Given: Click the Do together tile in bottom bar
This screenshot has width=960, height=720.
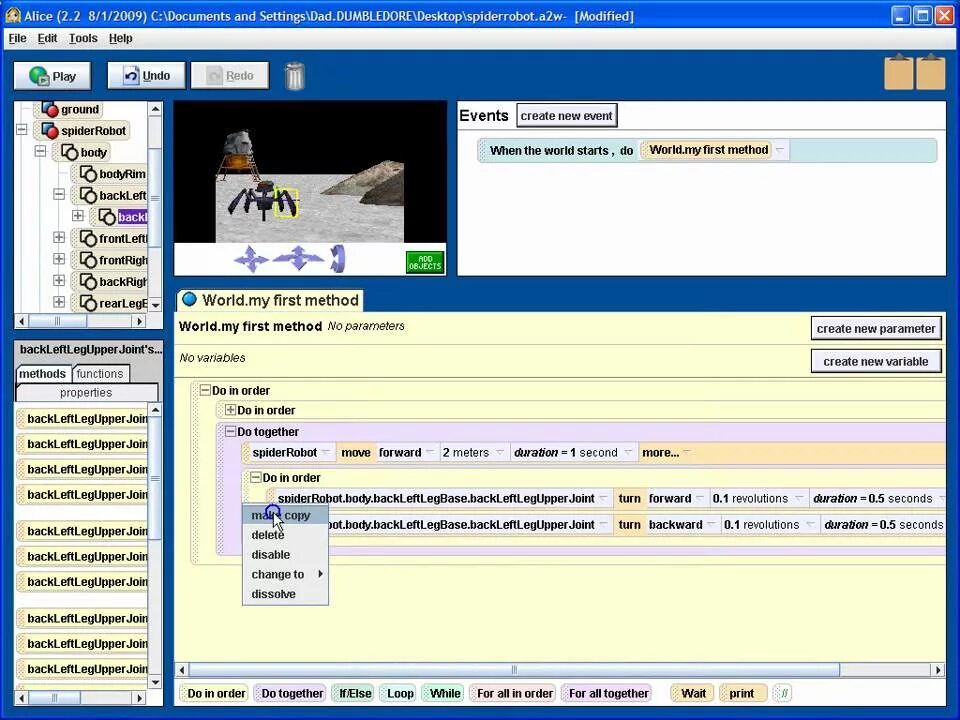Looking at the screenshot, I should coord(291,693).
